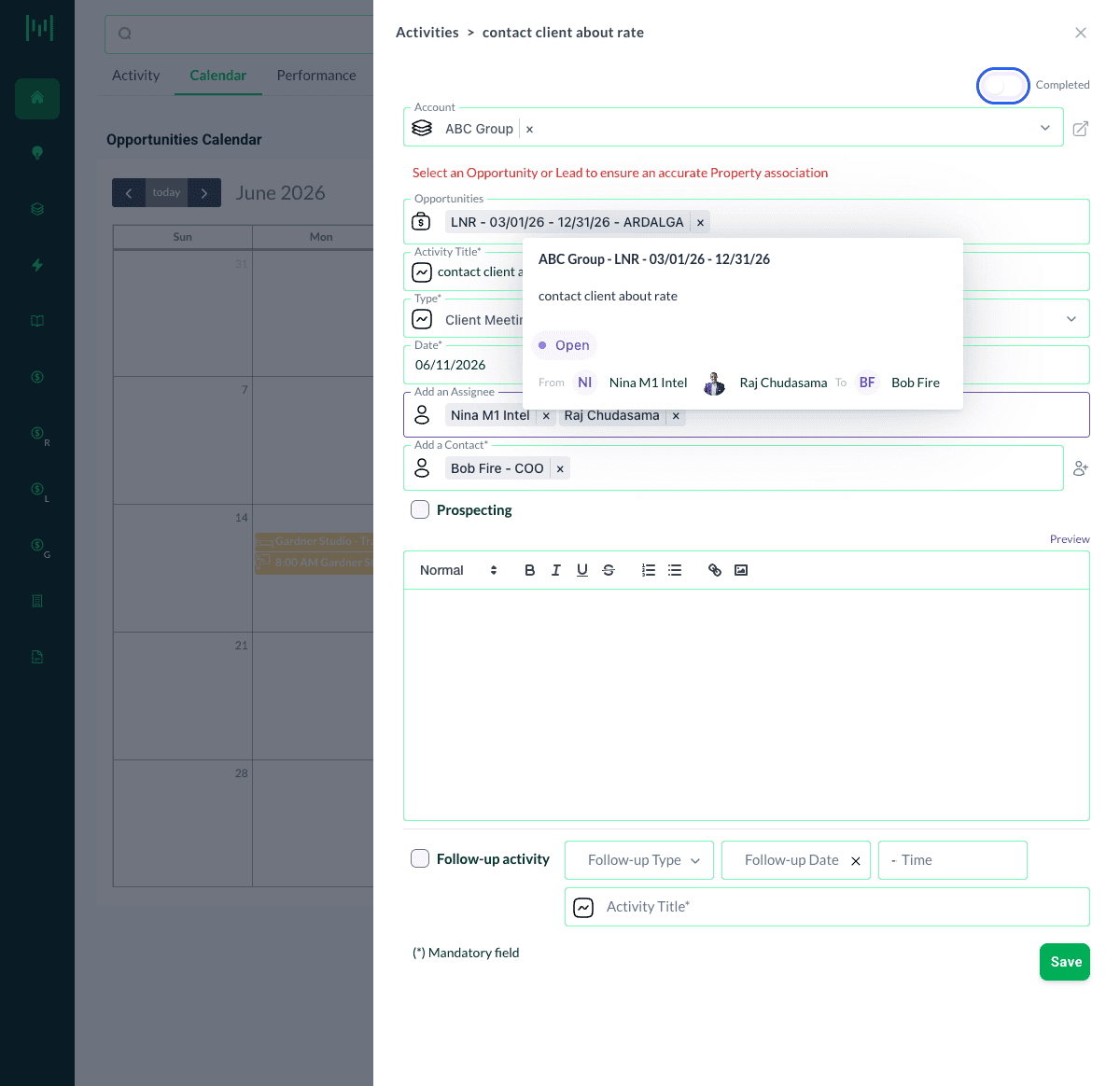The height and width of the screenshot is (1086, 1120).
Task: Apply italic formatting in editor
Action: pyautogui.click(x=556, y=570)
